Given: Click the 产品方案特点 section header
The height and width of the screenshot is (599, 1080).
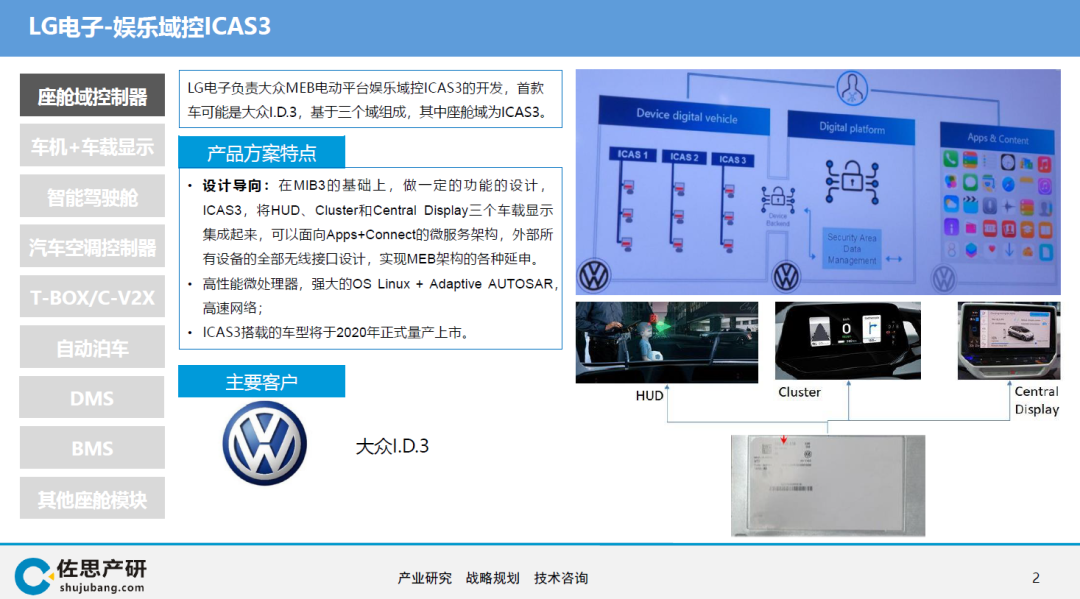Looking at the screenshot, I should (262, 153).
